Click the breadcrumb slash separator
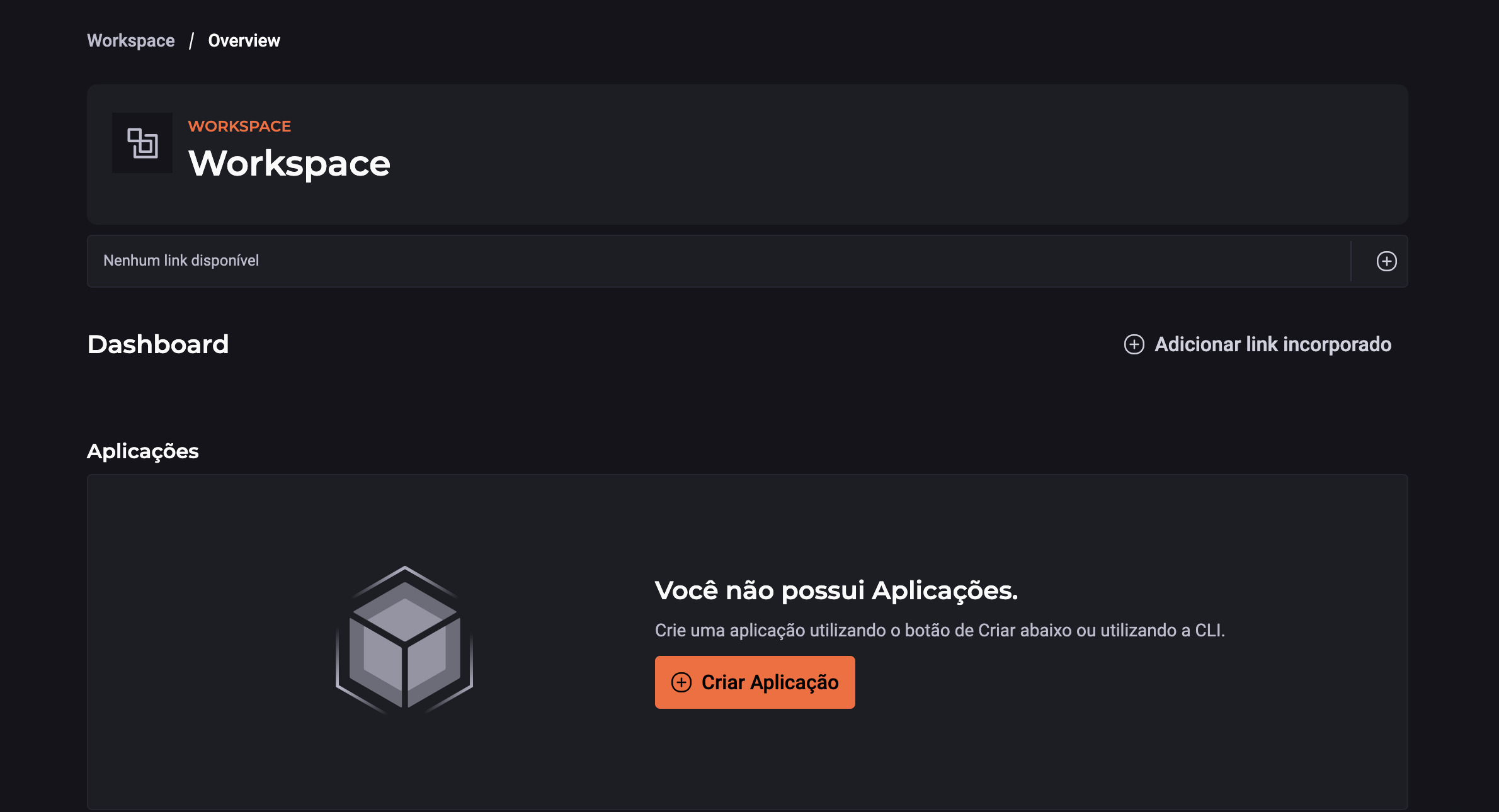 click(191, 41)
